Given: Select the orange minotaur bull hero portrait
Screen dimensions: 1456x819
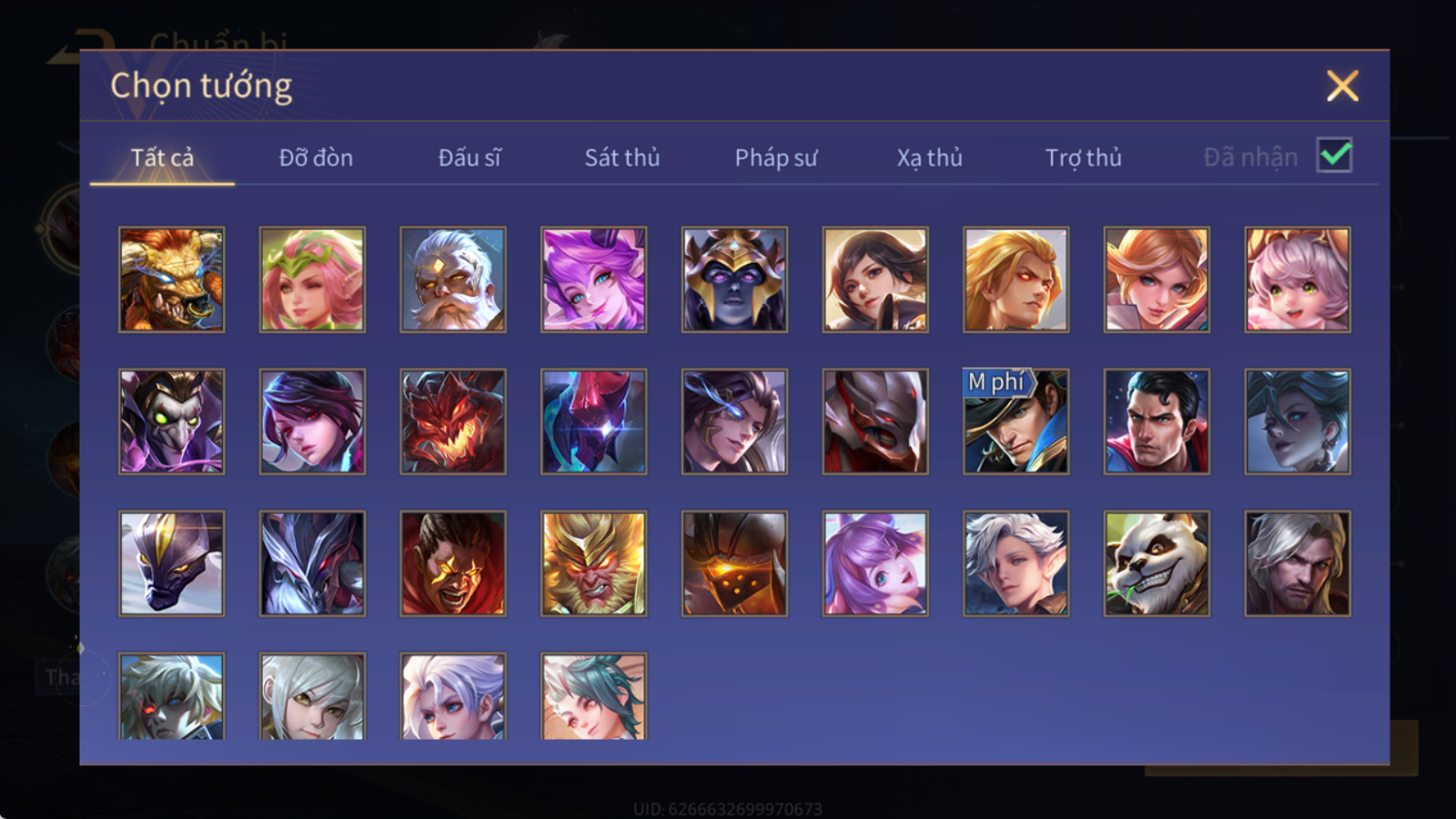Looking at the screenshot, I should click(171, 279).
